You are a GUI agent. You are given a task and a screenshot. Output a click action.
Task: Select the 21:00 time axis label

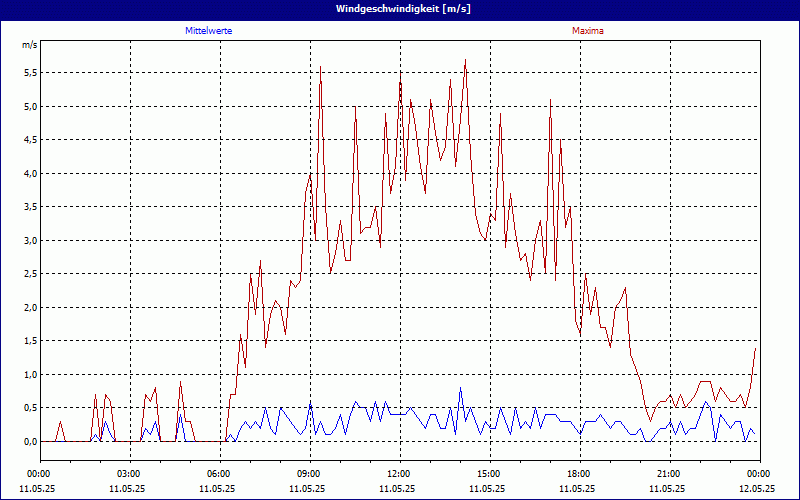click(x=668, y=473)
